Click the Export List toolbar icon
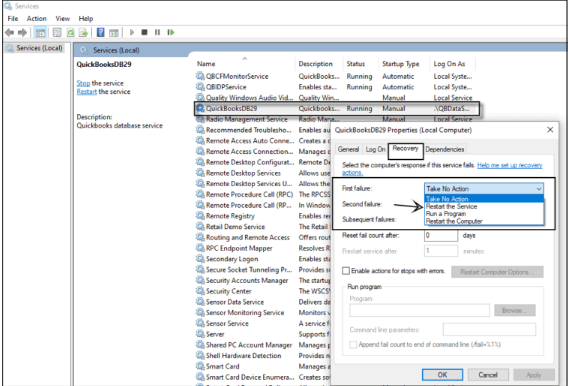The height and width of the screenshot is (386, 568). coord(83,33)
